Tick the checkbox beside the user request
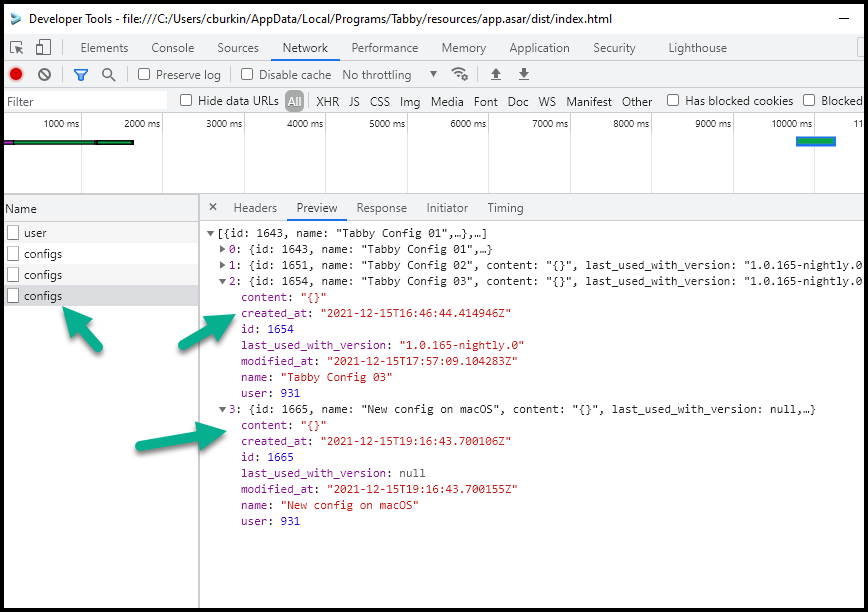The width and height of the screenshot is (868, 612). pos(13,232)
